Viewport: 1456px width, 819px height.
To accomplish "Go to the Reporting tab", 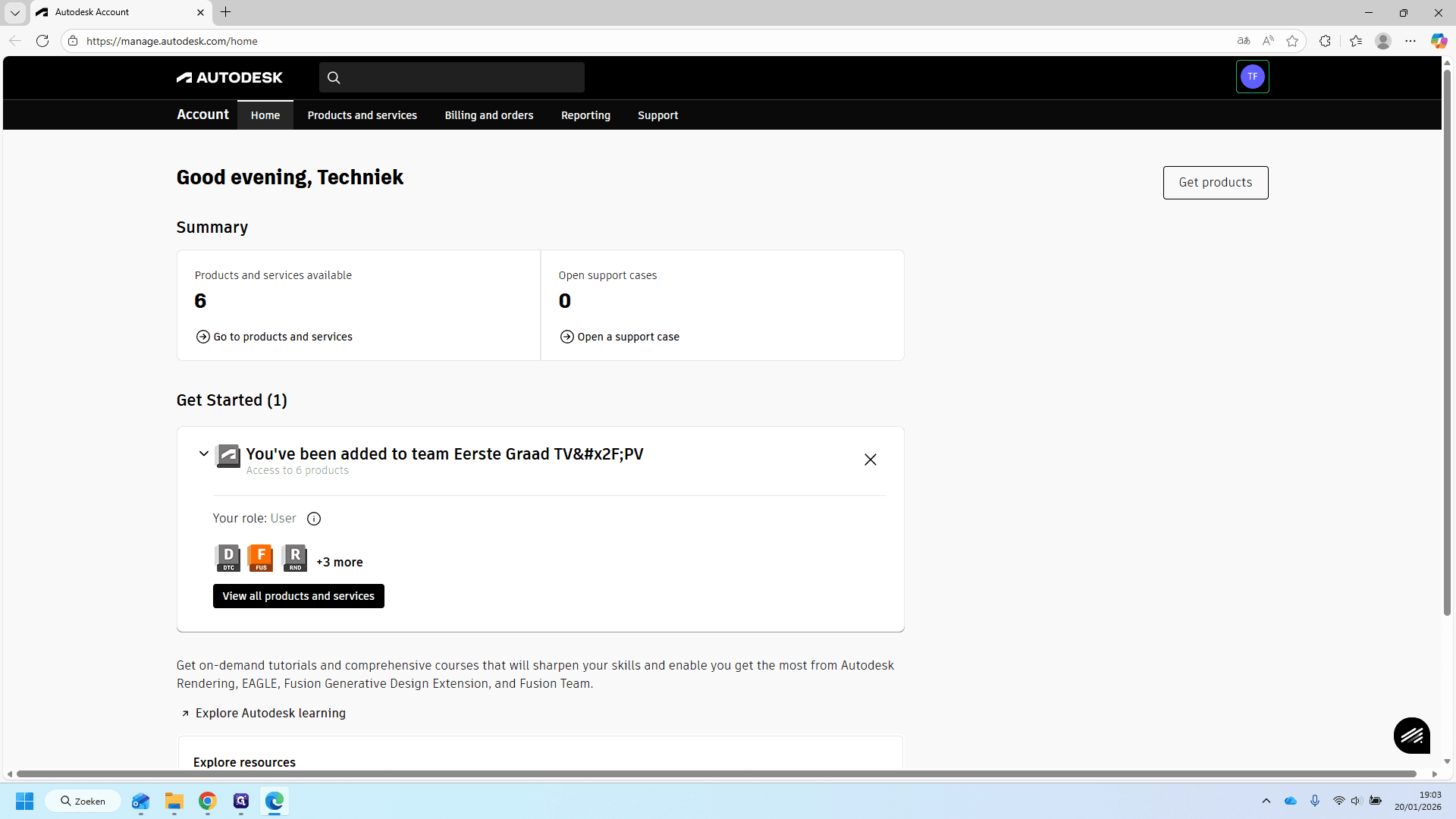I will [x=585, y=115].
